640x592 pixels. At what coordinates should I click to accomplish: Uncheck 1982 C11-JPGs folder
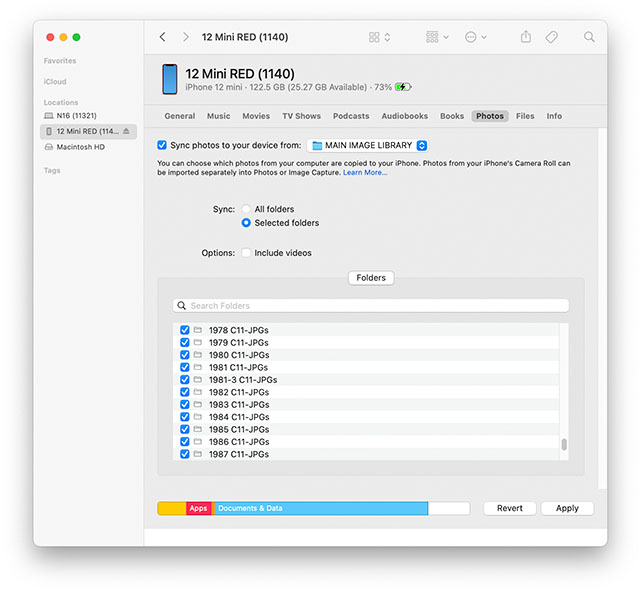coord(184,392)
